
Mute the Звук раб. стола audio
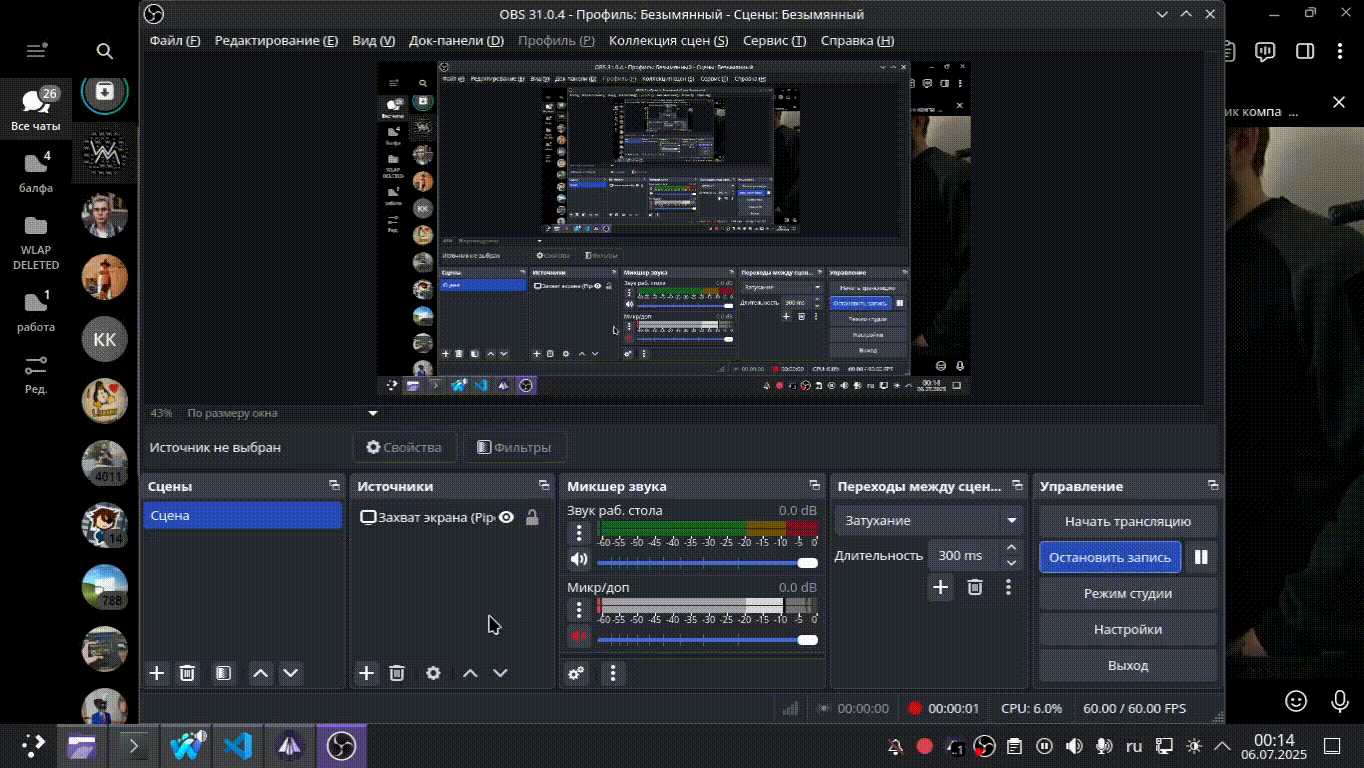pyautogui.click(x=578, y=559)
